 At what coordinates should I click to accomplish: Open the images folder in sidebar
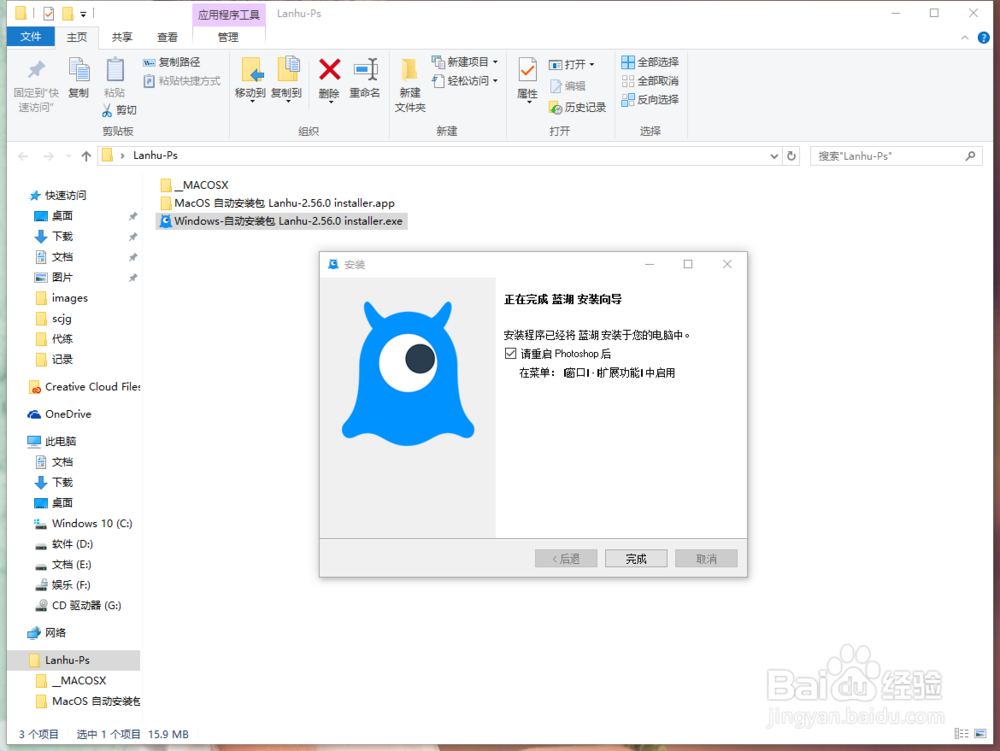[61, 298]
